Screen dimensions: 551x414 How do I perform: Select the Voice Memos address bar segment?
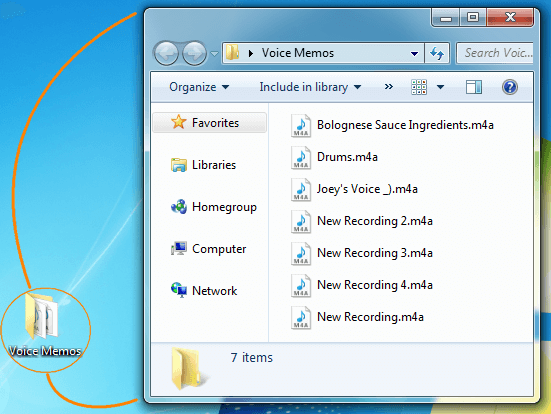[x=298, y=53]
